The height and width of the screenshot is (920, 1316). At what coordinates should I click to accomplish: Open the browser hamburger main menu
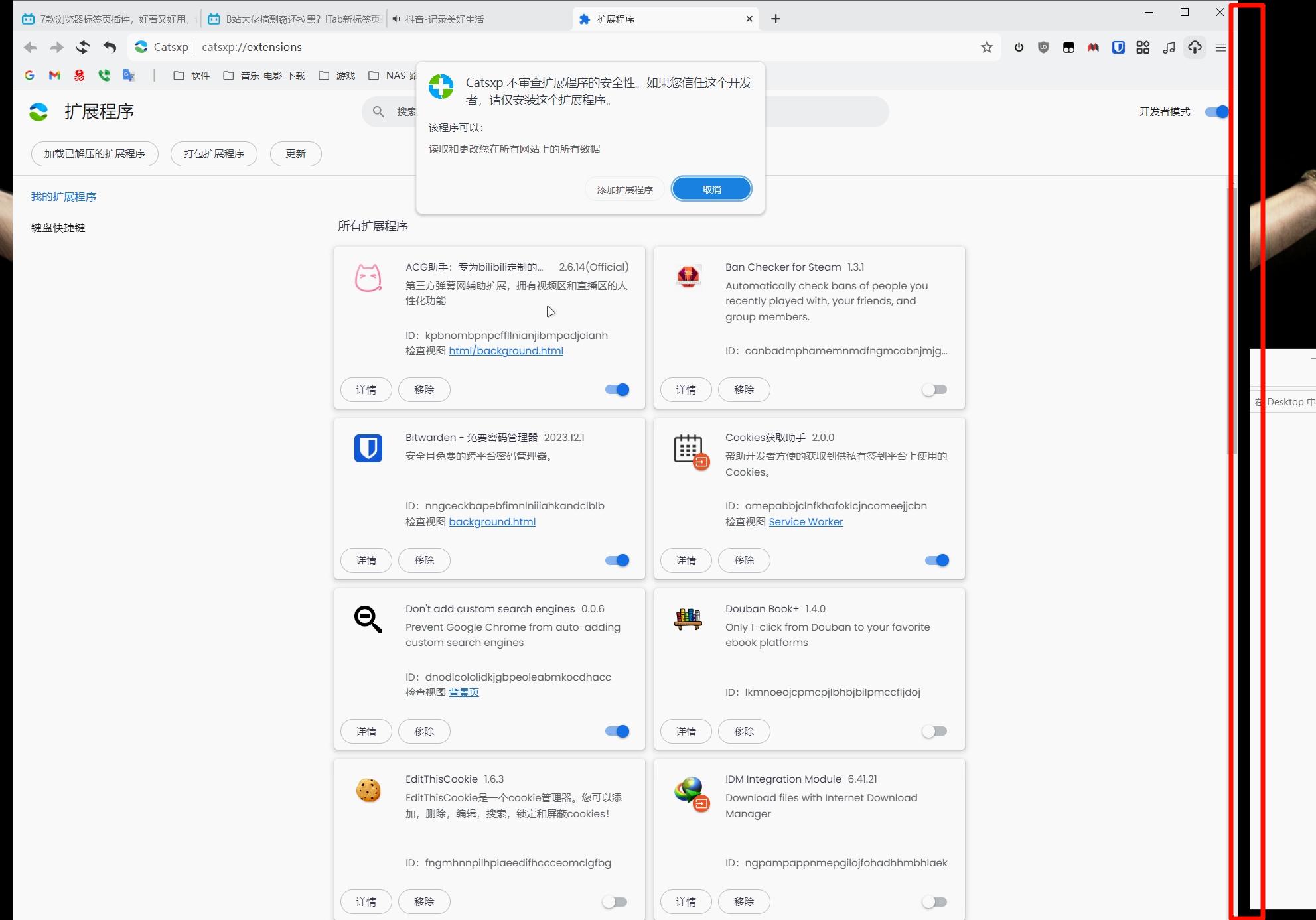click(1220, 47)
